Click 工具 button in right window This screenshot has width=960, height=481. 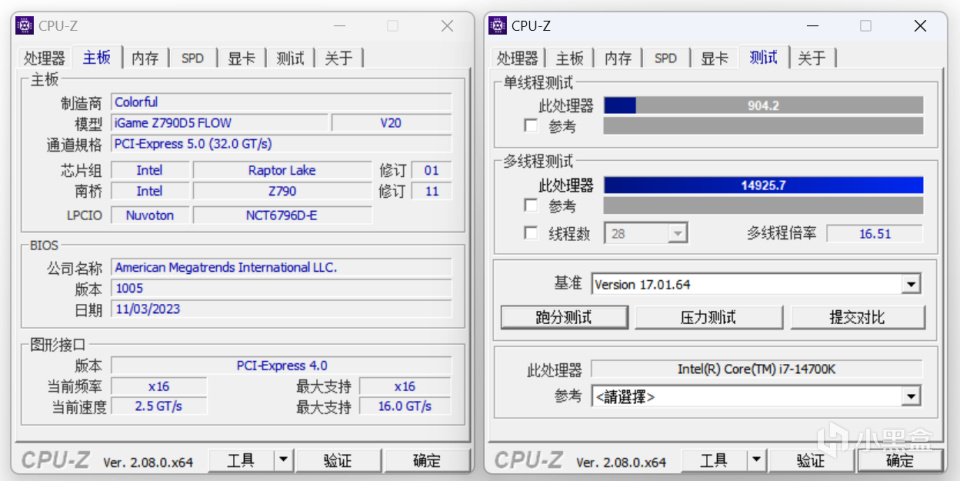click(714, 460)
